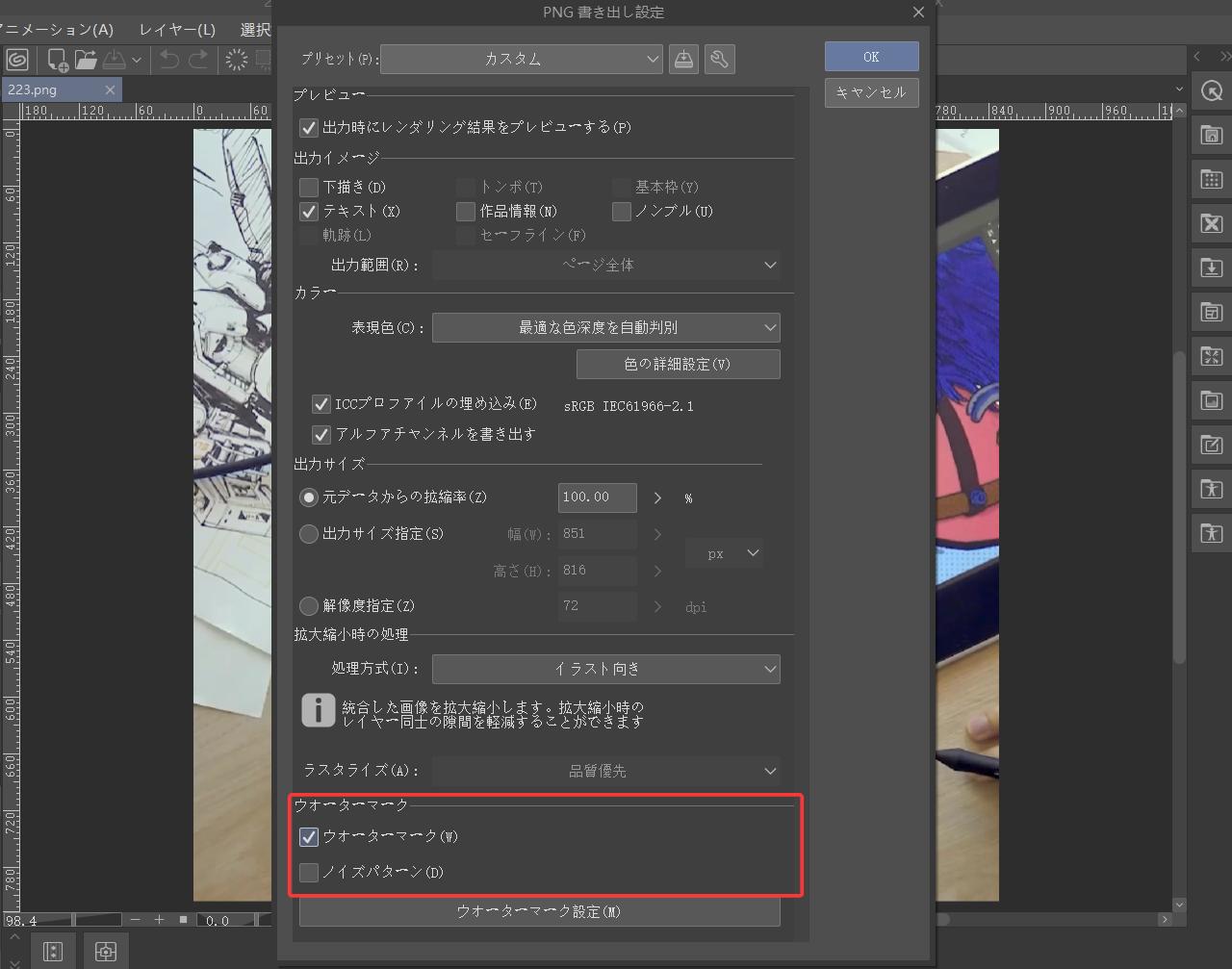The height and width of the screenshot is (969, 1232).
Task: Click the Clip Studio spiral logo icon
Action: (x=17, y=60)
